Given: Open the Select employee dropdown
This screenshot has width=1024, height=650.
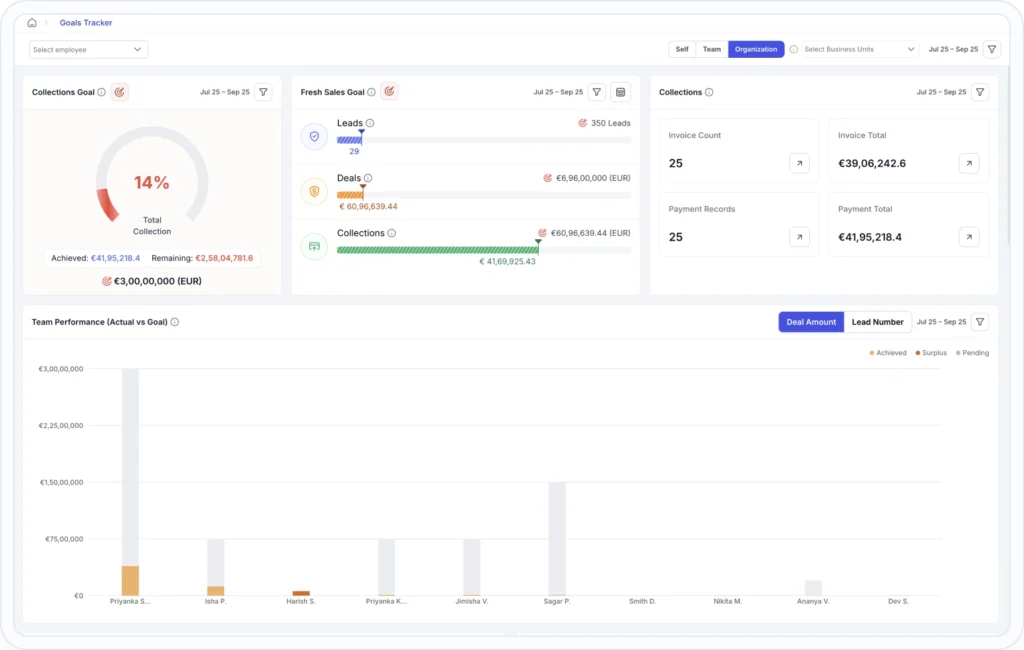Looking at the screenshot, I should [x=87, y=48].
